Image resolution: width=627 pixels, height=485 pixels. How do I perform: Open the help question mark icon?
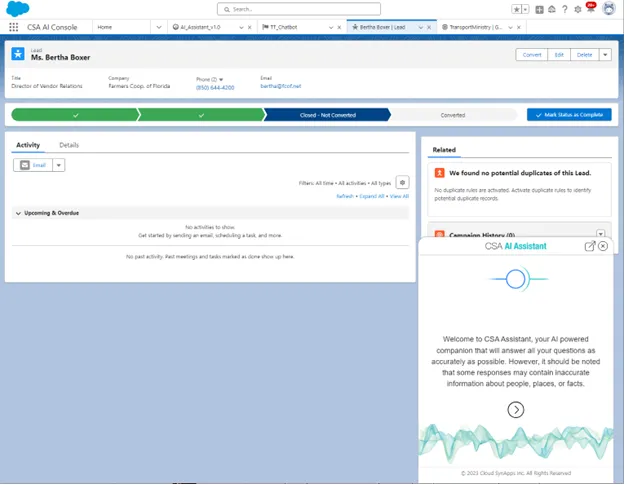click(x=567, y=9)
